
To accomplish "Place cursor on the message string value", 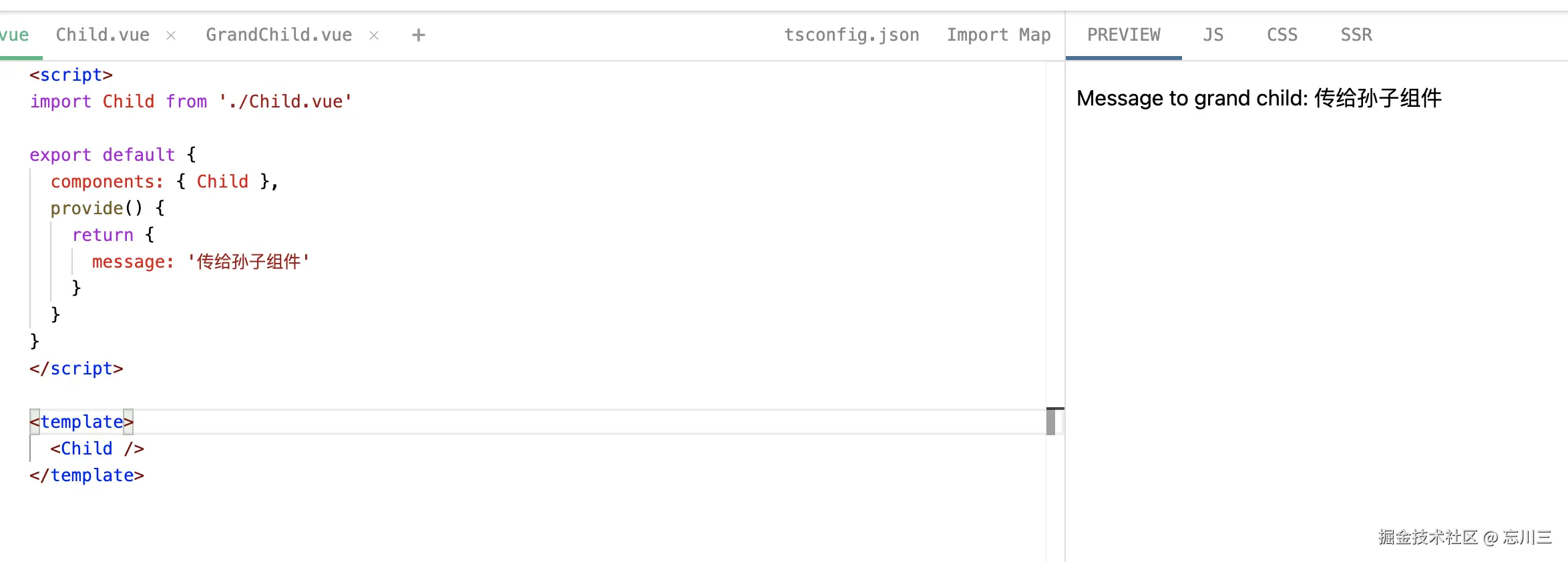I will (249, 262).
